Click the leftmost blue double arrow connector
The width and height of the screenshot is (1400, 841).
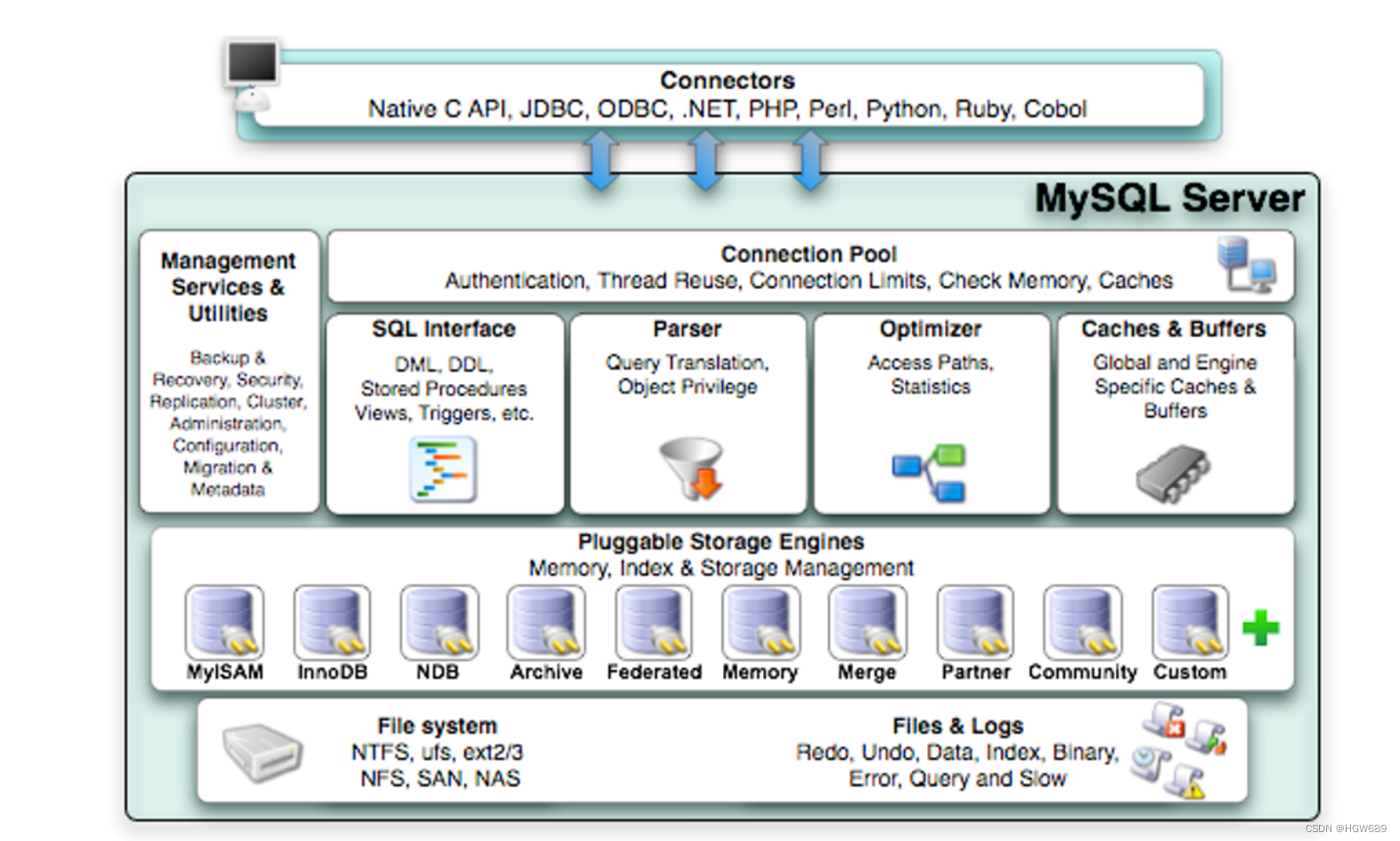click(601, 160)
